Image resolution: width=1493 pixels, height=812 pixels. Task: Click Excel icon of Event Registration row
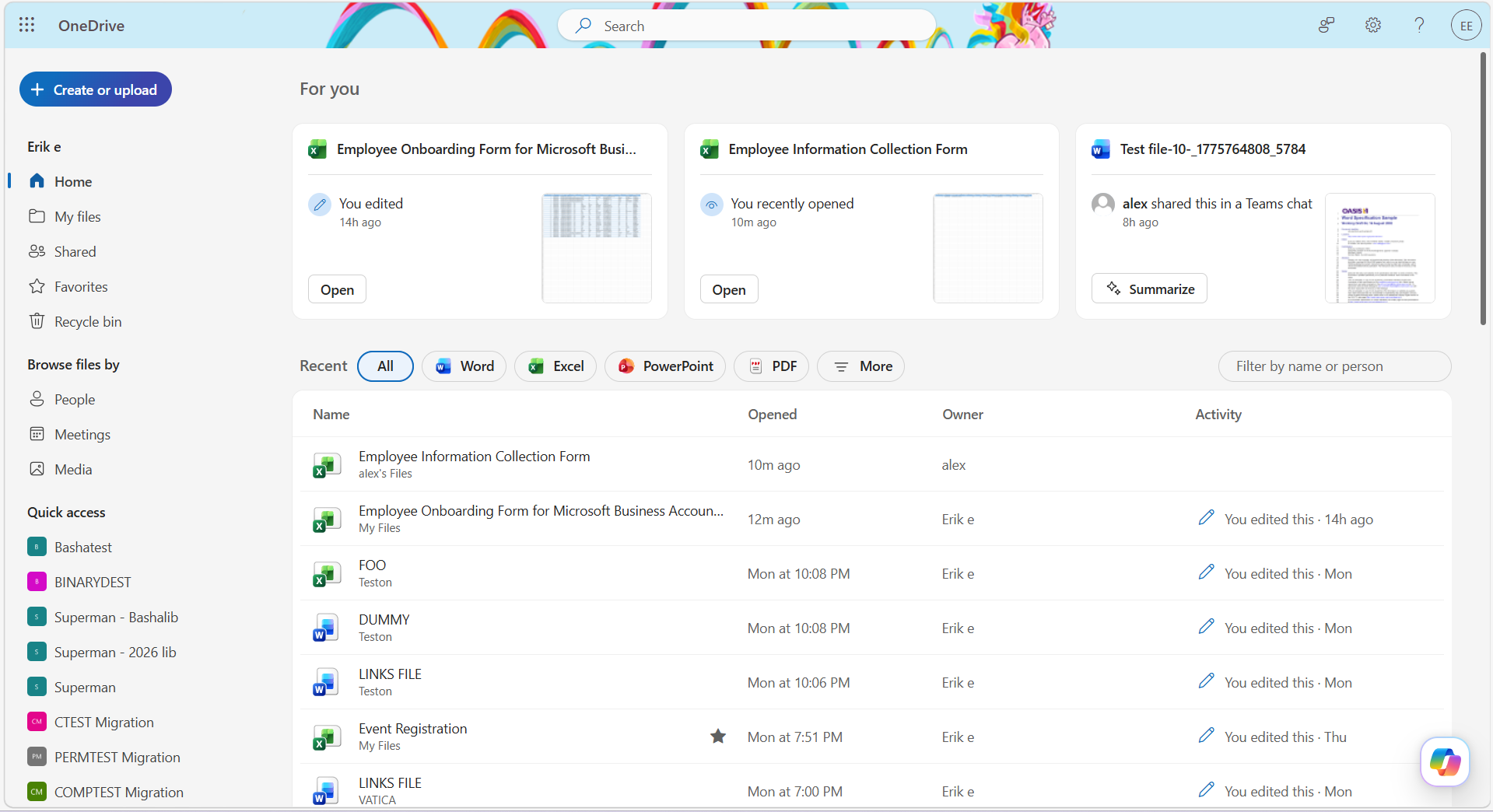[x=327, y=737]
